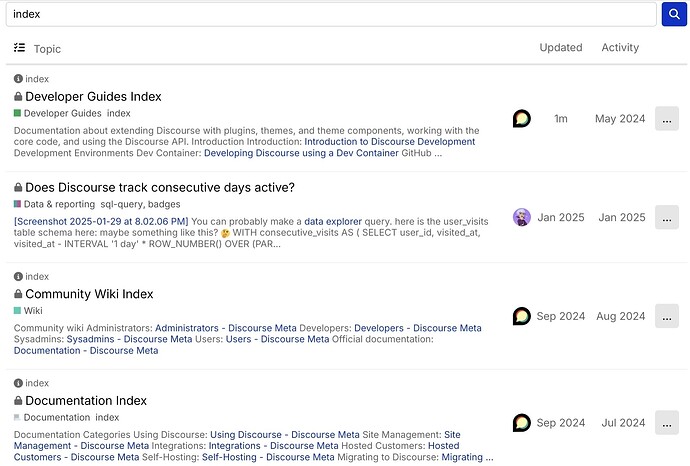The image size is (690, 466).
Task: Open more options for Developer Guides Index
Action: (x=667, y=118)
